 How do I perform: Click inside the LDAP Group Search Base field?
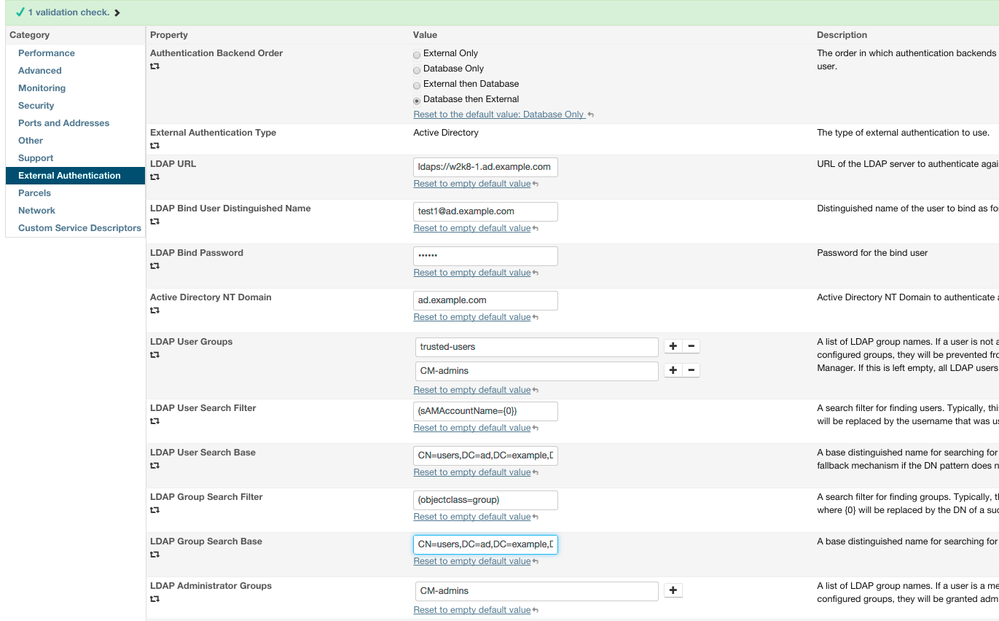pyautogui.click(x=485, y=544)
